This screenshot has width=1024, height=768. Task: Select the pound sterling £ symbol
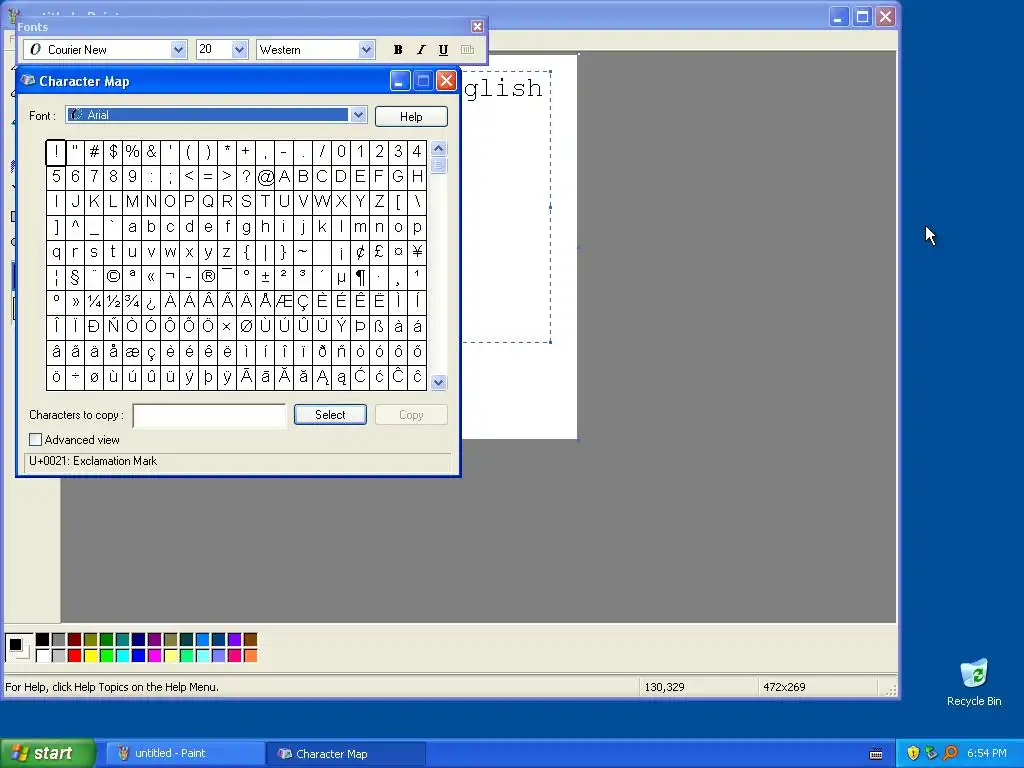click(379, 252)
